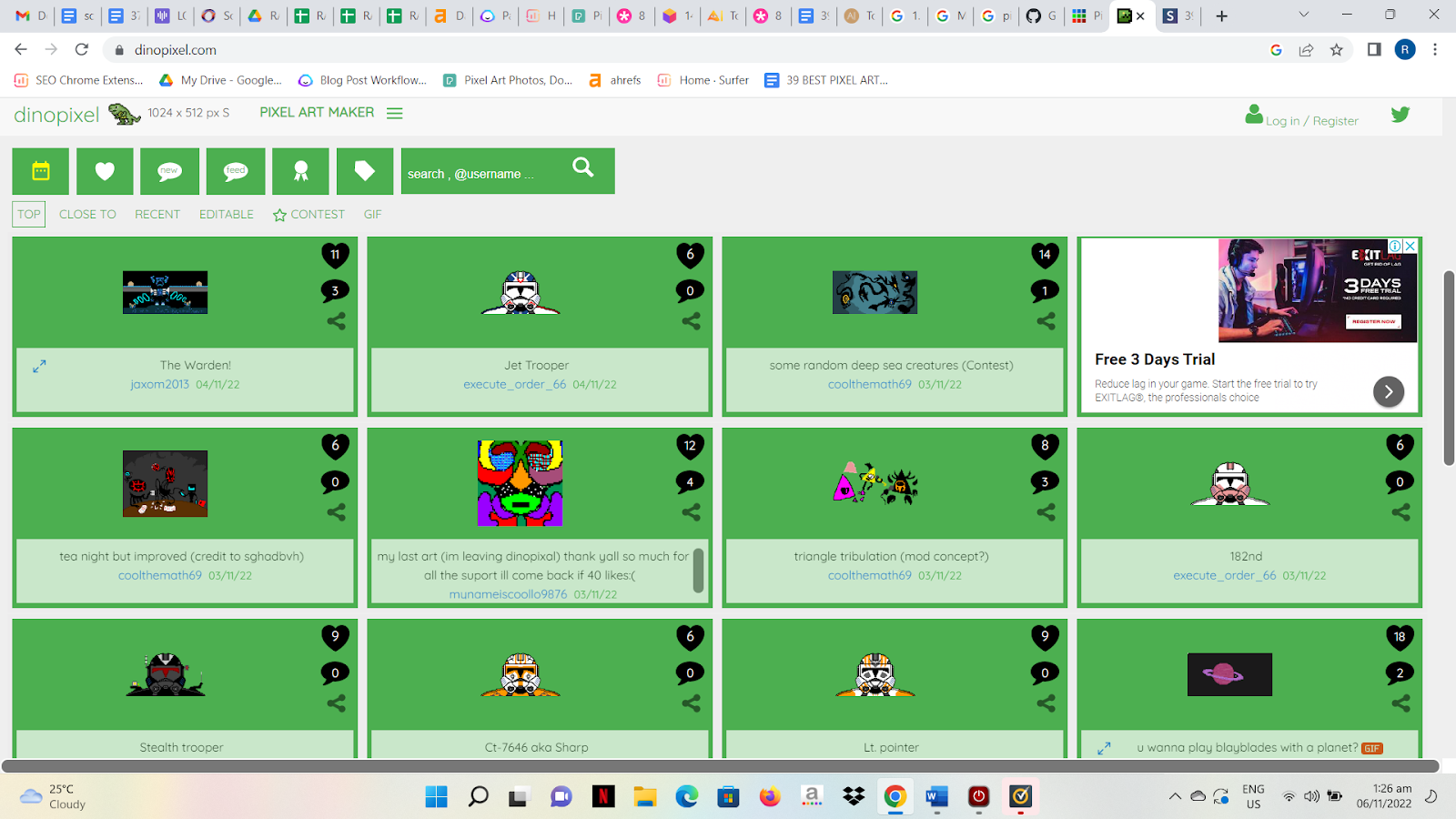This screenshot has width=1456, height=819.
Task: Click the ad's next arrow button
Action: (1389, 392)
